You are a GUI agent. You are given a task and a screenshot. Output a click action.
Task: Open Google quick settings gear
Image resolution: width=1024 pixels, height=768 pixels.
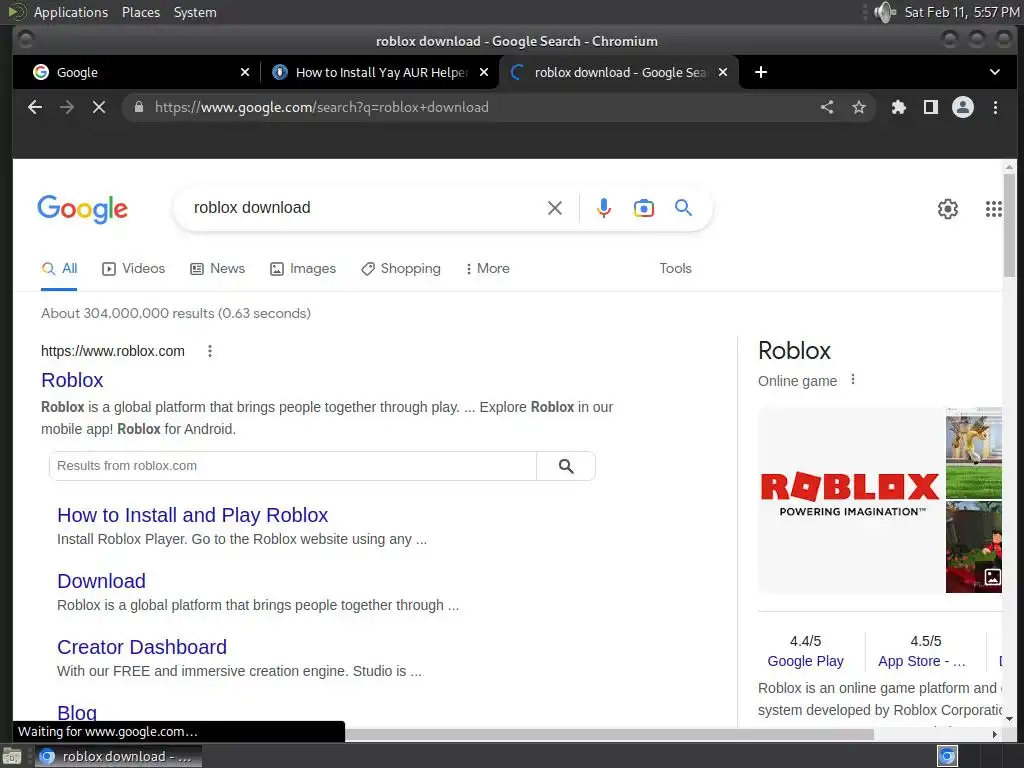(x=948, y=208)
